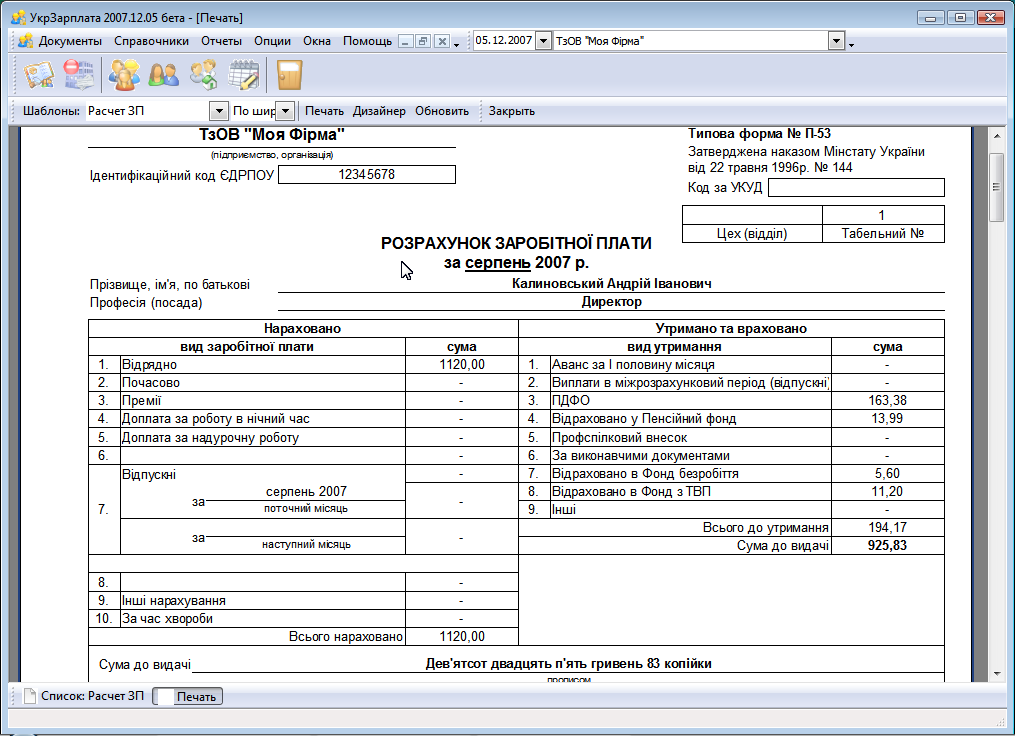Click the Дизайнер button
The width and height of the screenshot is (1015, 736).
pos(379,111)
